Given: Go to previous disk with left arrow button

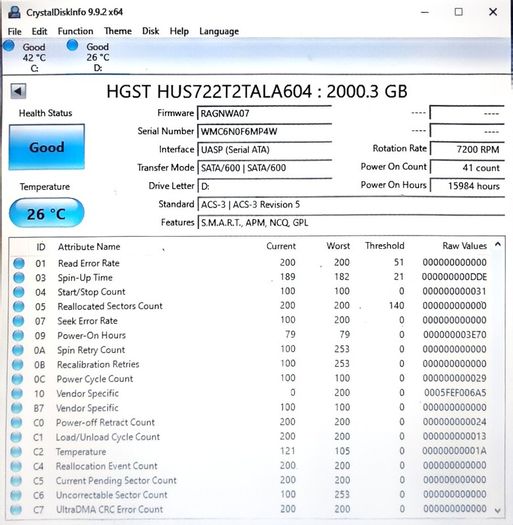Looking at the screenshot, I should [x=18, y=91].
